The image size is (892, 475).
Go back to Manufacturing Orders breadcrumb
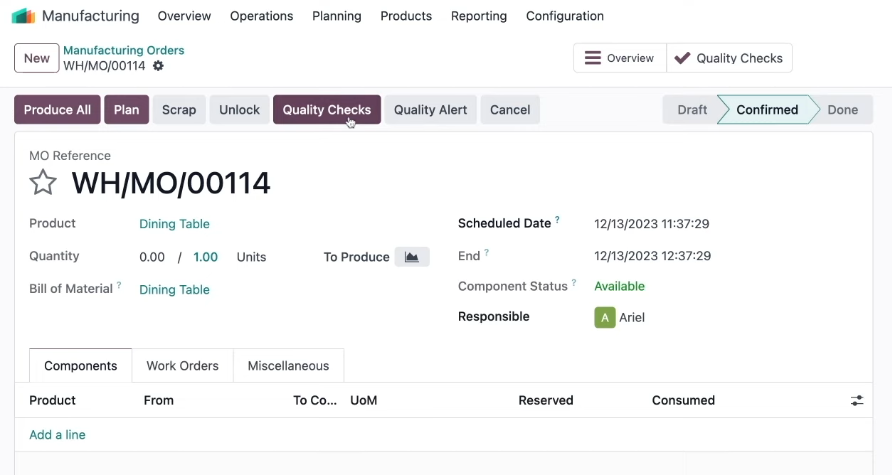pyautogui.click(x=124, y=50)
